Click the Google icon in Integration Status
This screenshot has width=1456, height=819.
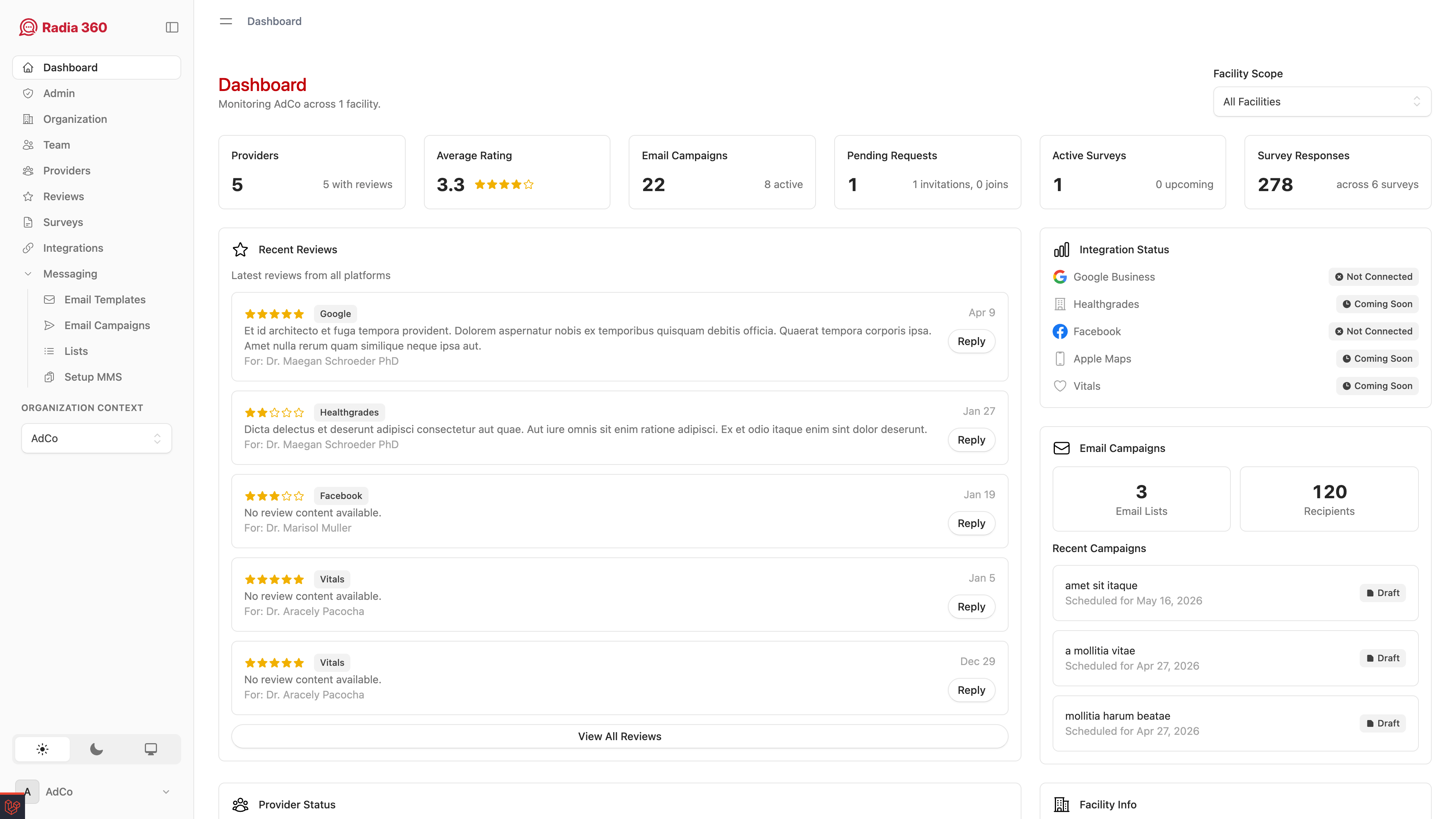1061,276
